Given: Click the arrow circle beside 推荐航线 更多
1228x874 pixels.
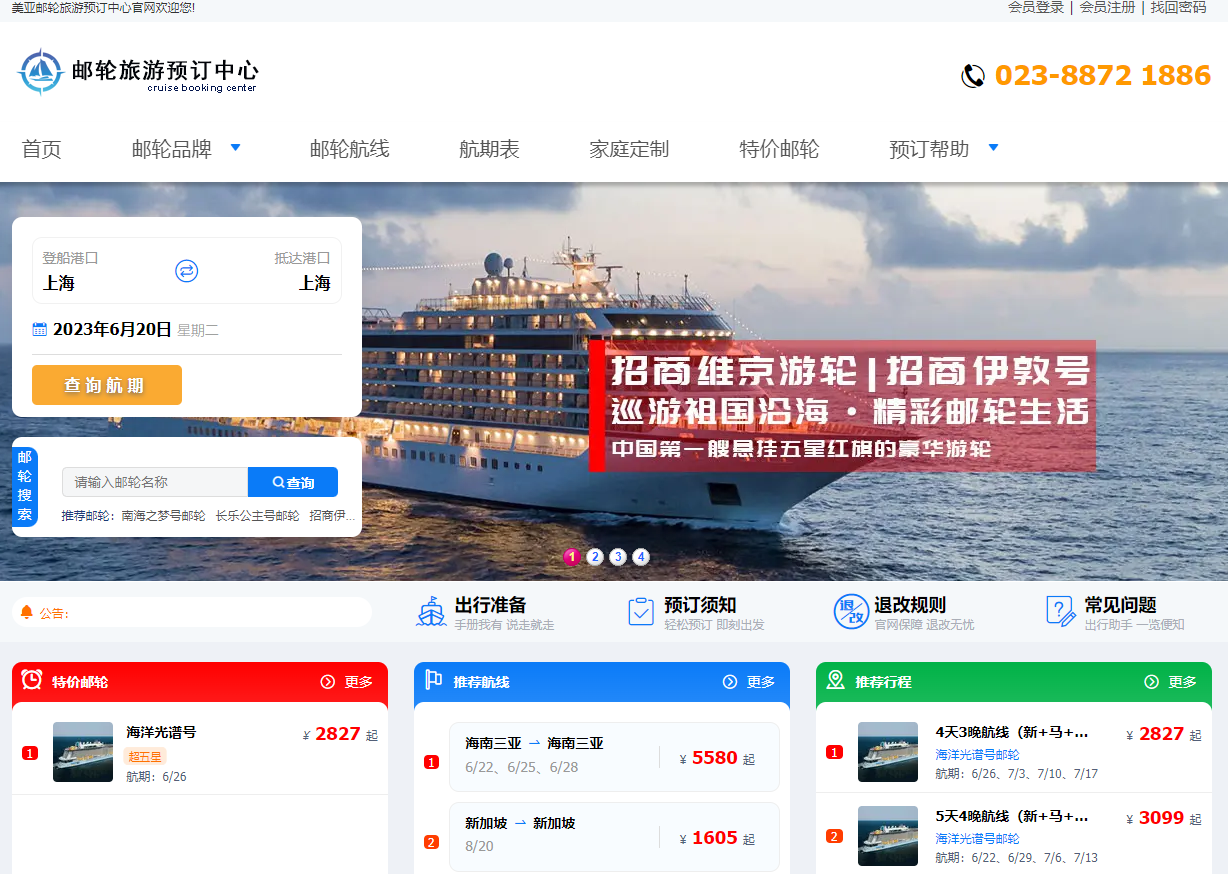Looking at the screenshot, I should pyautogui.click(x=730, y=682).
